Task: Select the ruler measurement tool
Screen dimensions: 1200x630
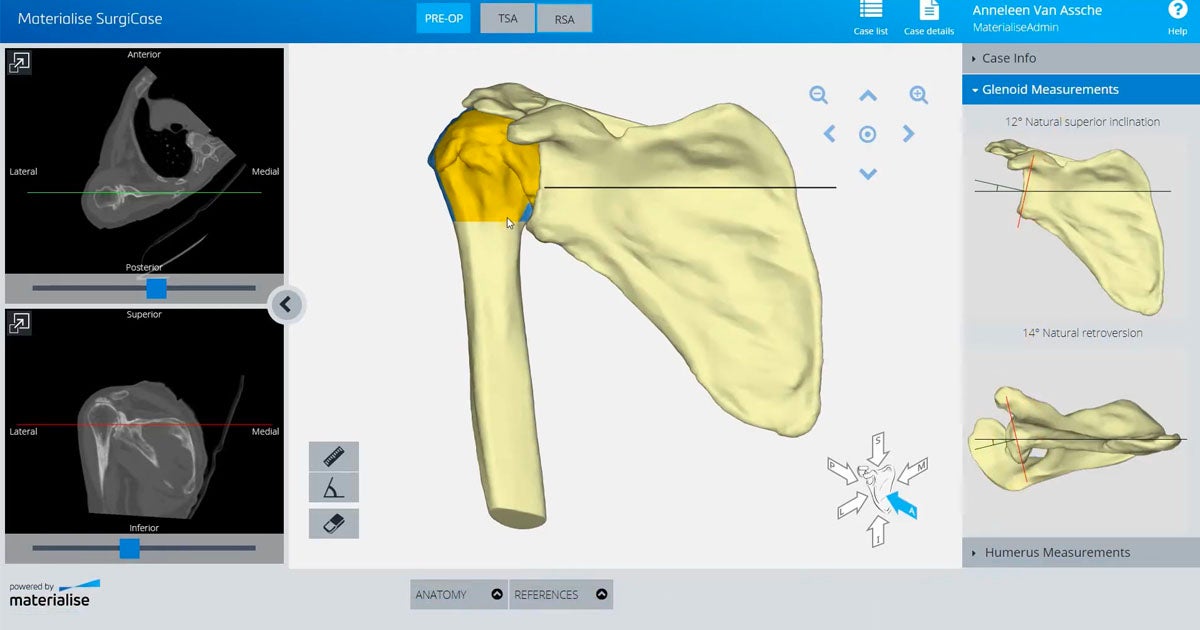Action: [x=333, y=456]
